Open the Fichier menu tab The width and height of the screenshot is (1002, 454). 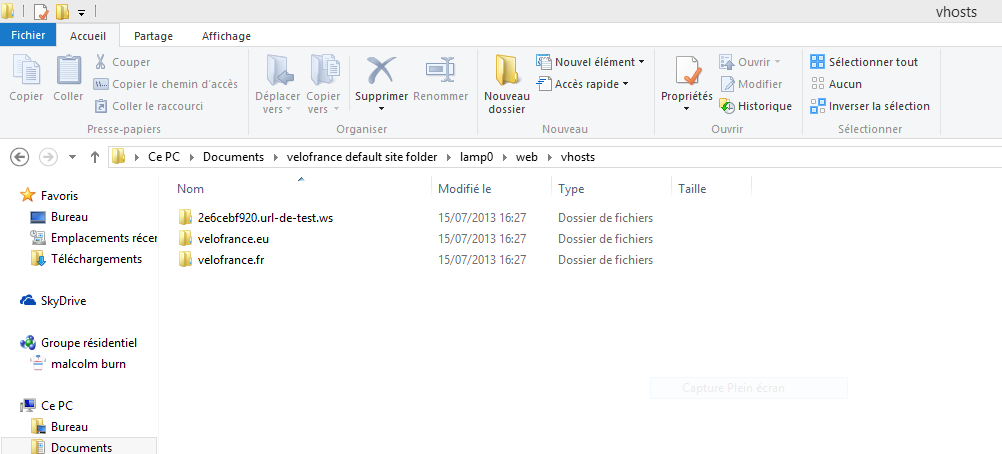click(28, 36)
